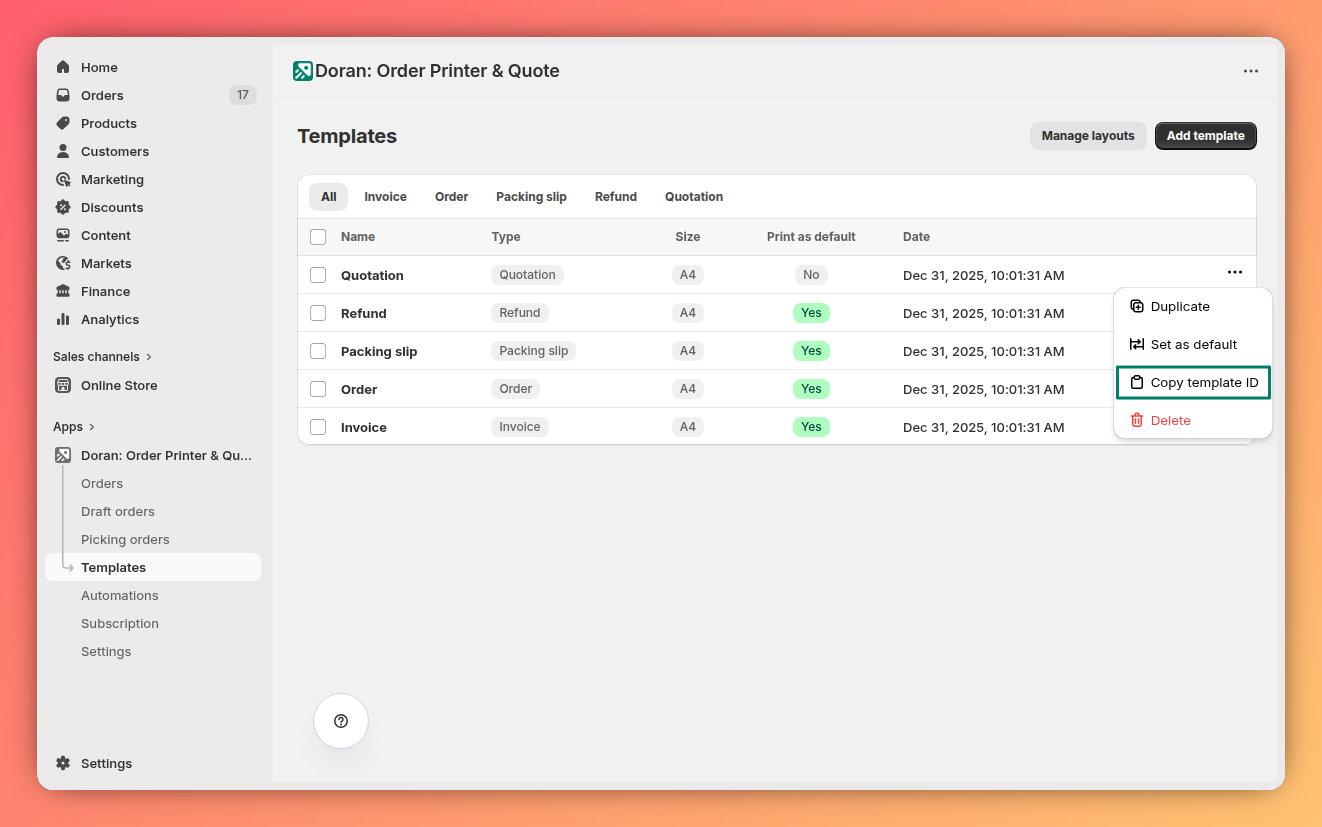This screenshot has height=827, width=1322.
Task: Open the Automations sidebar link
Action: [120, 595]
